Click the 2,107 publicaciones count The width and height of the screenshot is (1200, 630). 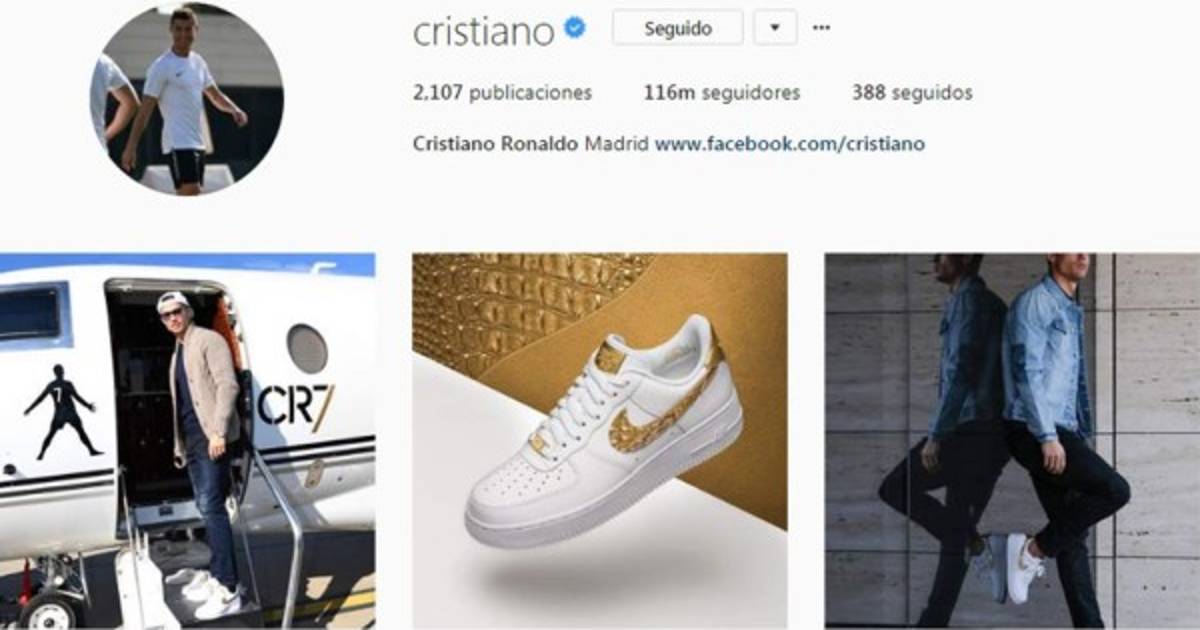(502, 93)
